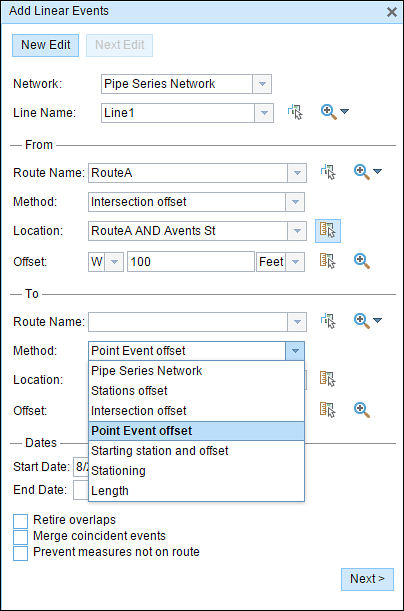Choose Pipe Series Network from method list
The height and width of the screenshot is (611, 404).
196,371
